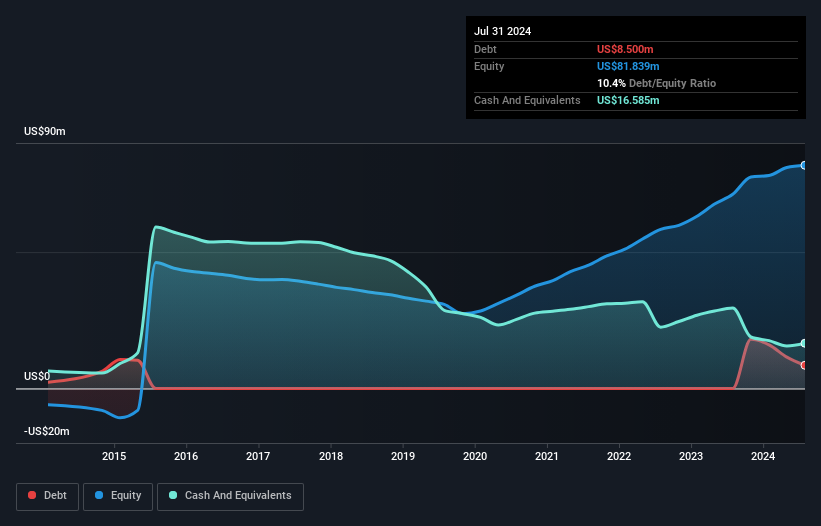
Task: Click the 2023 x-axis label
Action: click(x=691, y=456)
